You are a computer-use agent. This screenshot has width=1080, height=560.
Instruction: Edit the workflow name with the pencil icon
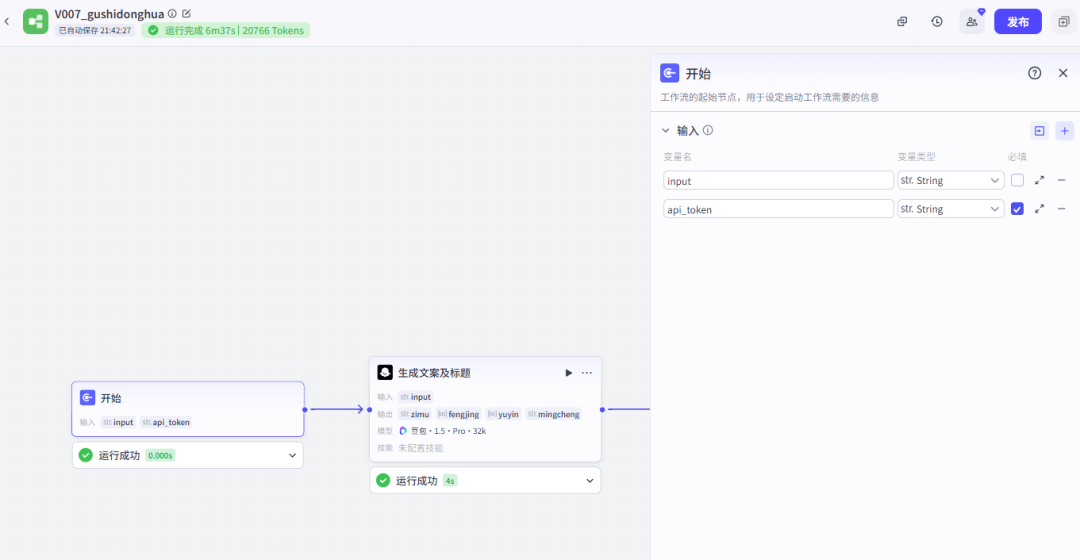point(187,14)
